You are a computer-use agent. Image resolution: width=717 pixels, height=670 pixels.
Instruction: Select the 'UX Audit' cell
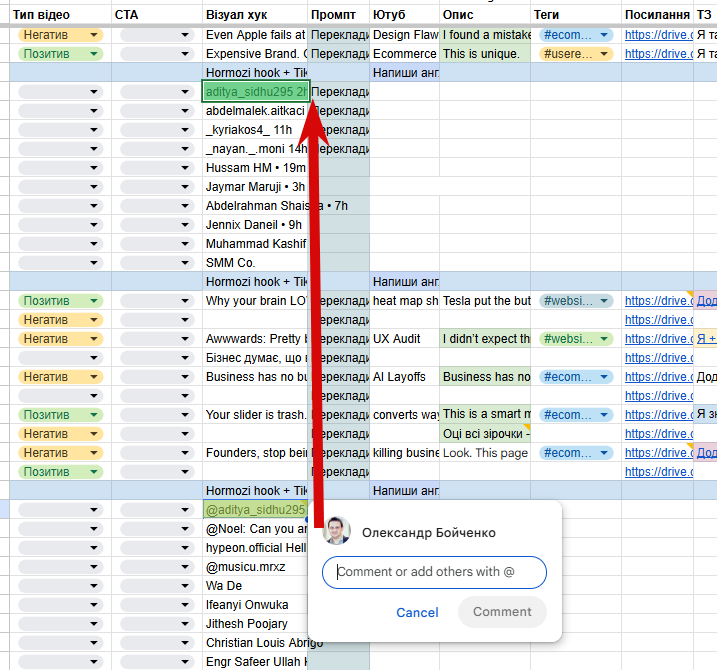pos(404,339)
